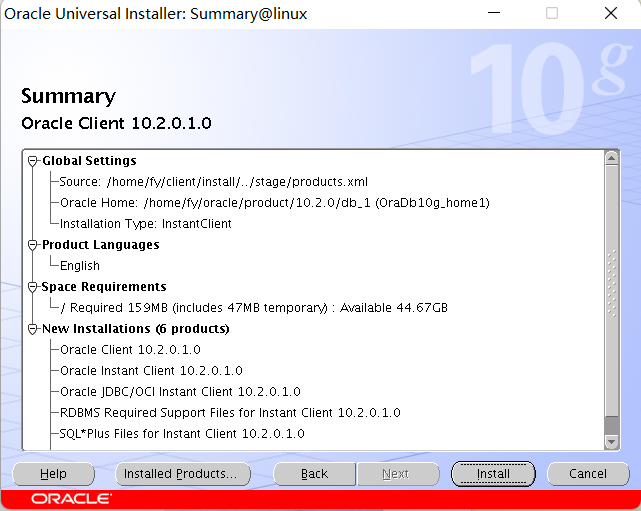Screen dimensions: 641x511
Task: Click the greyed-out Next button
Action: (398, 474)
